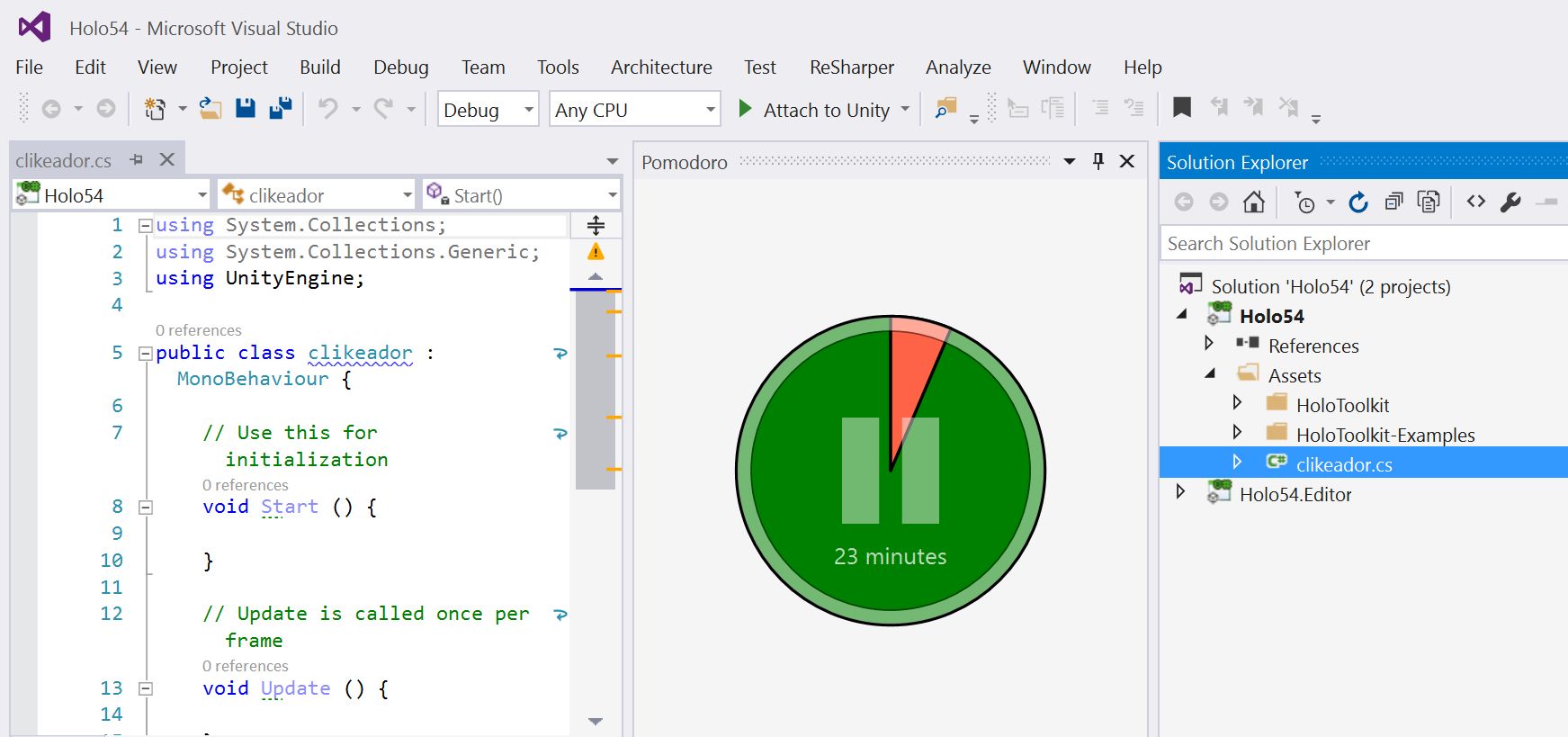Click the View Code icon in Solution Explorer
The width and height of the screenshot is (1568, 737).
[x=1475, y=202]
